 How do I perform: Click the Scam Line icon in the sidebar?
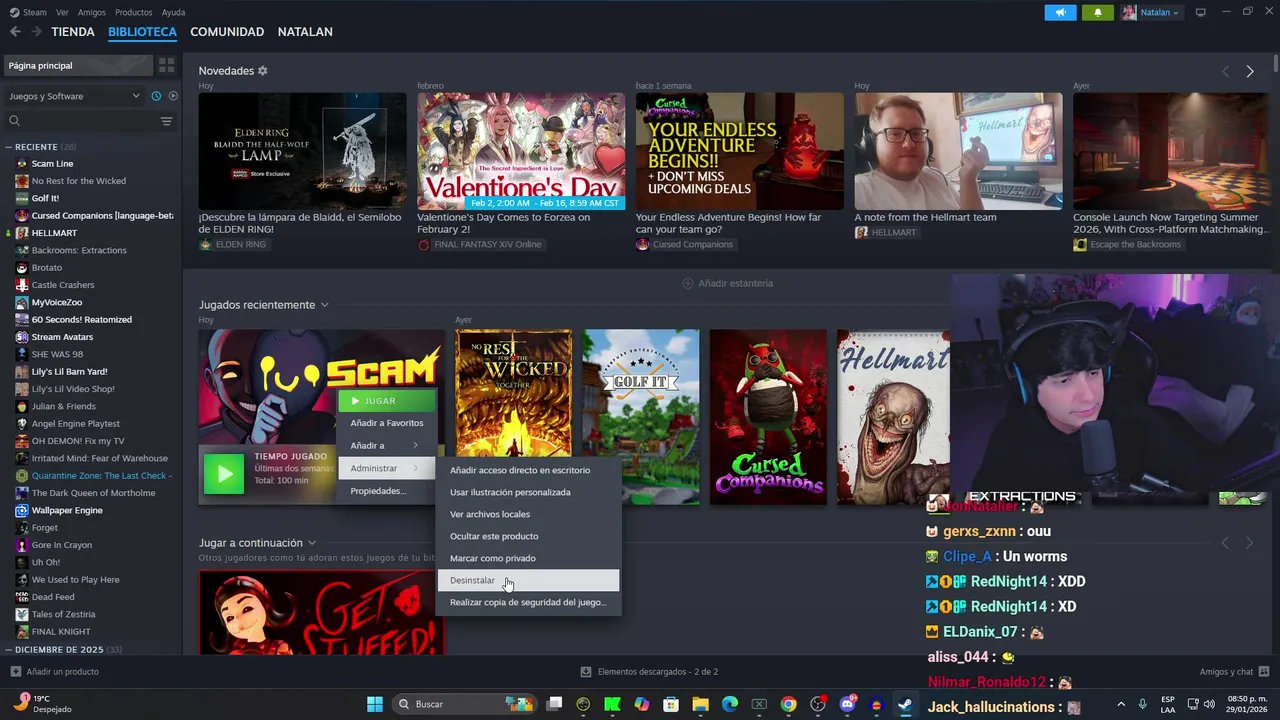point(22,164)
